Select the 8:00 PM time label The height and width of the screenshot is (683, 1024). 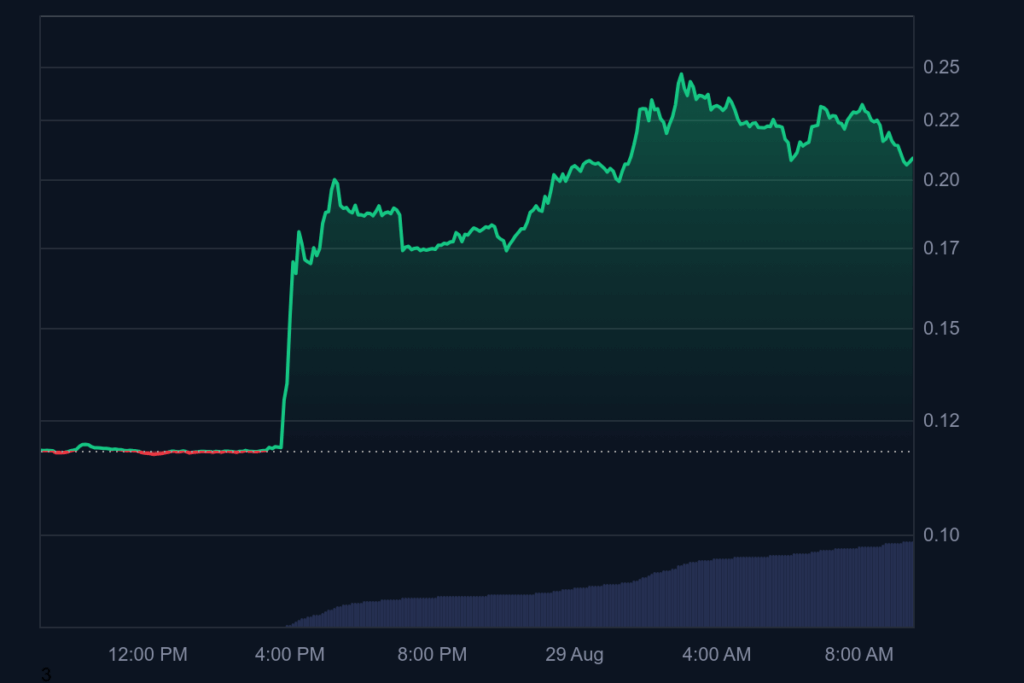point(432,654)
